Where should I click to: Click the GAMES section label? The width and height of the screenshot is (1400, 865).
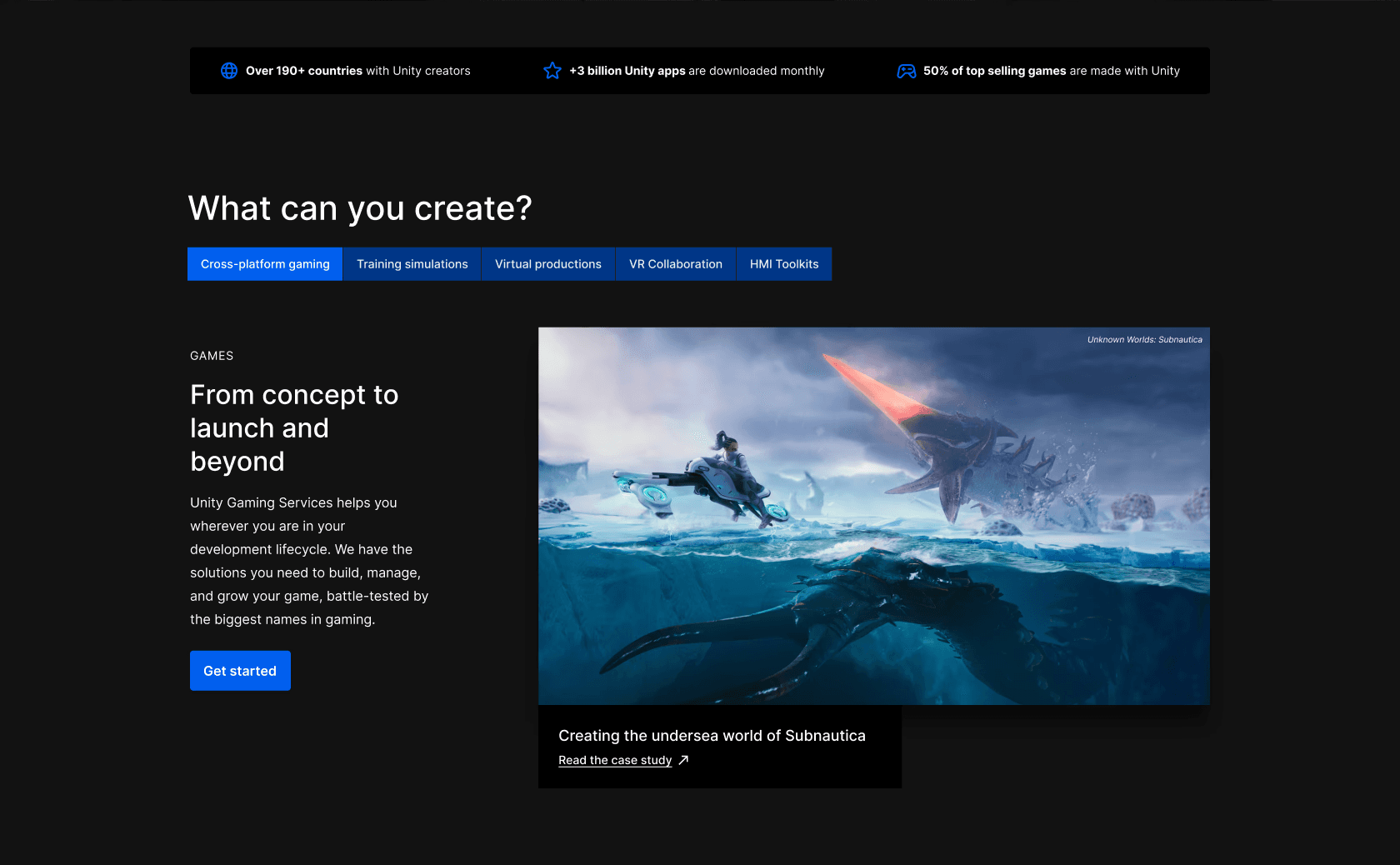click(212, 356)
